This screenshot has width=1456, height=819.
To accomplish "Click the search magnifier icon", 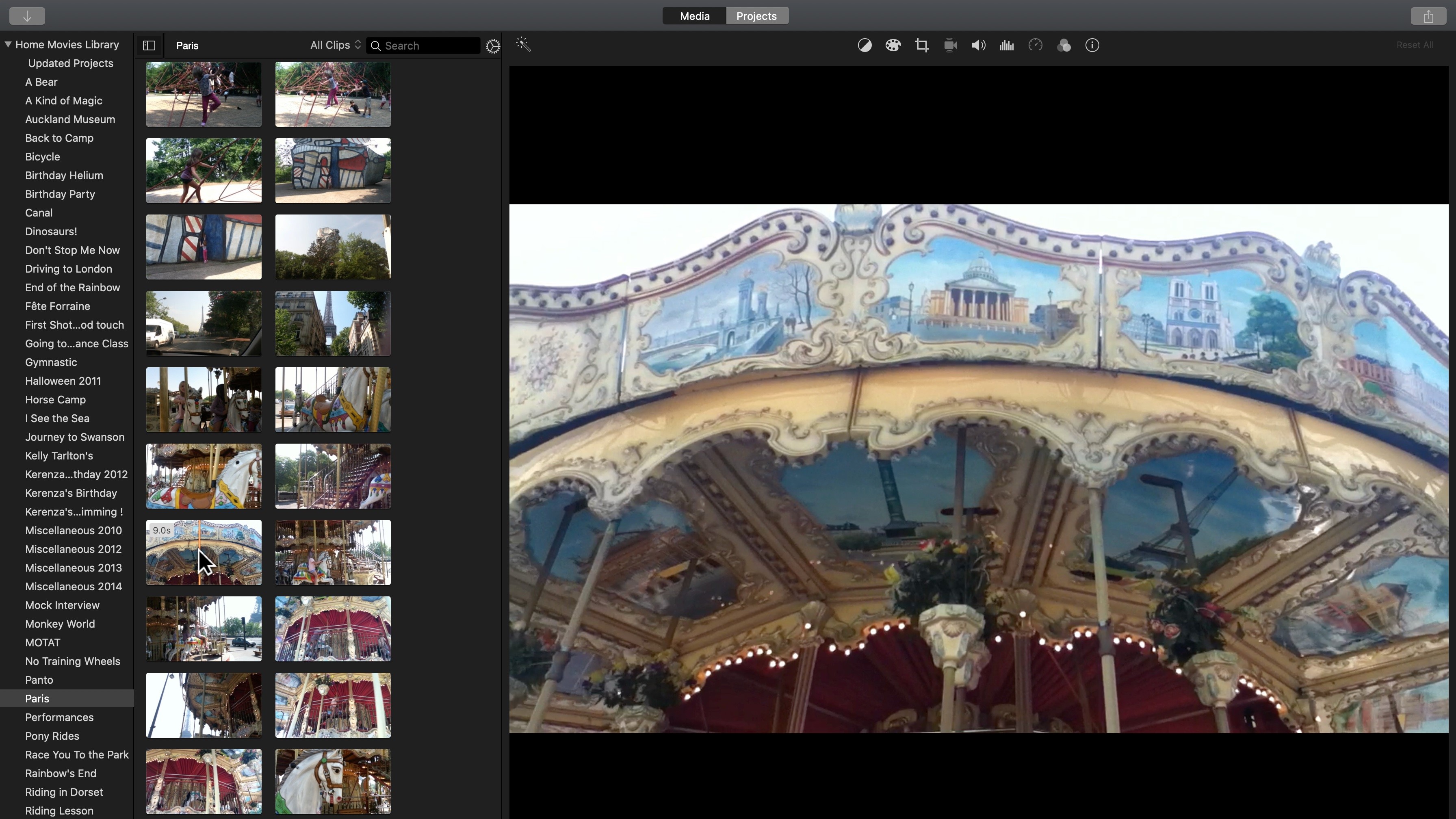I will pyautogui.click(x=375, y=46).
